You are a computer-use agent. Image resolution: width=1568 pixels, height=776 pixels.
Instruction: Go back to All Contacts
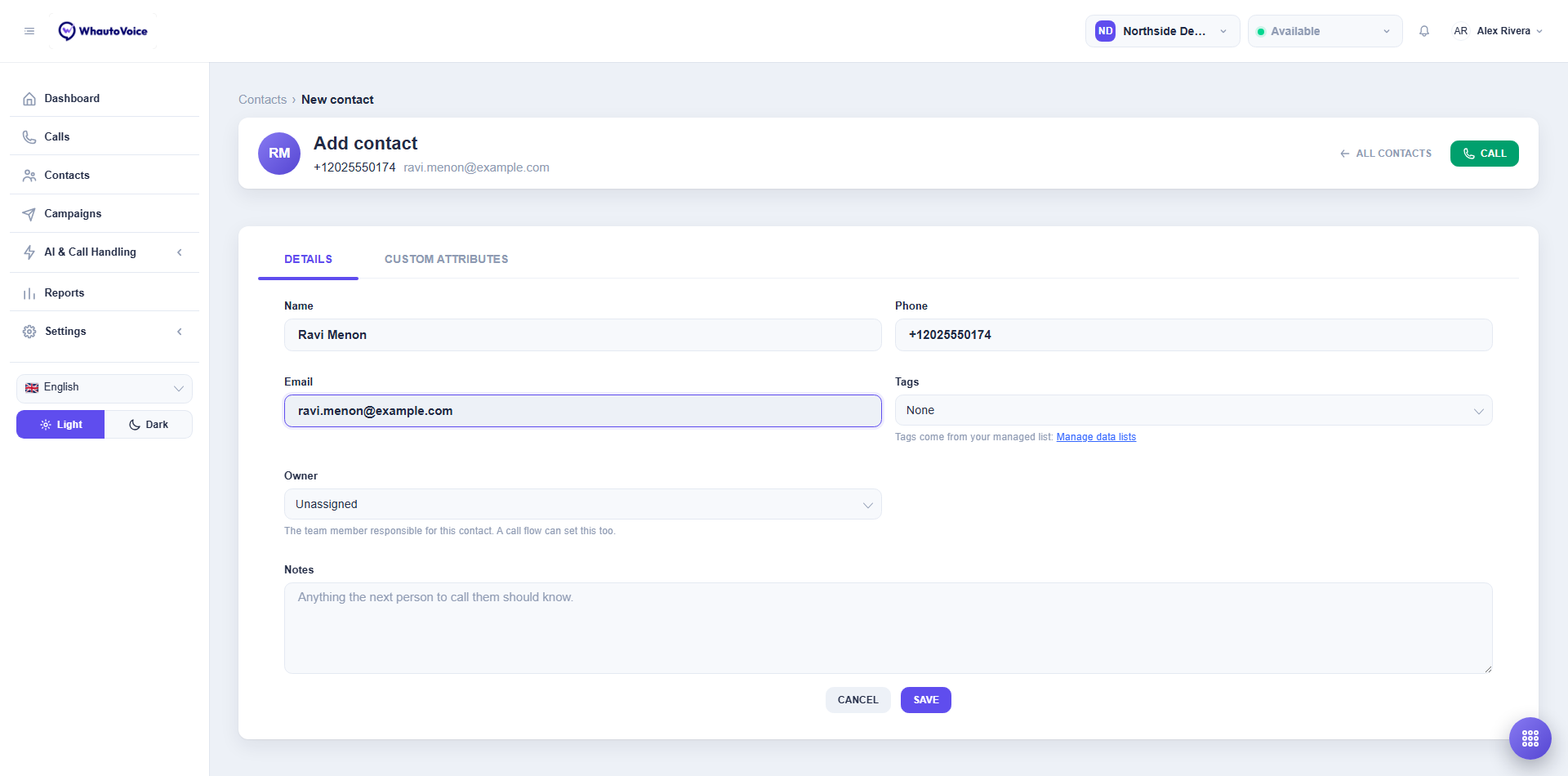pos(1386,154)
